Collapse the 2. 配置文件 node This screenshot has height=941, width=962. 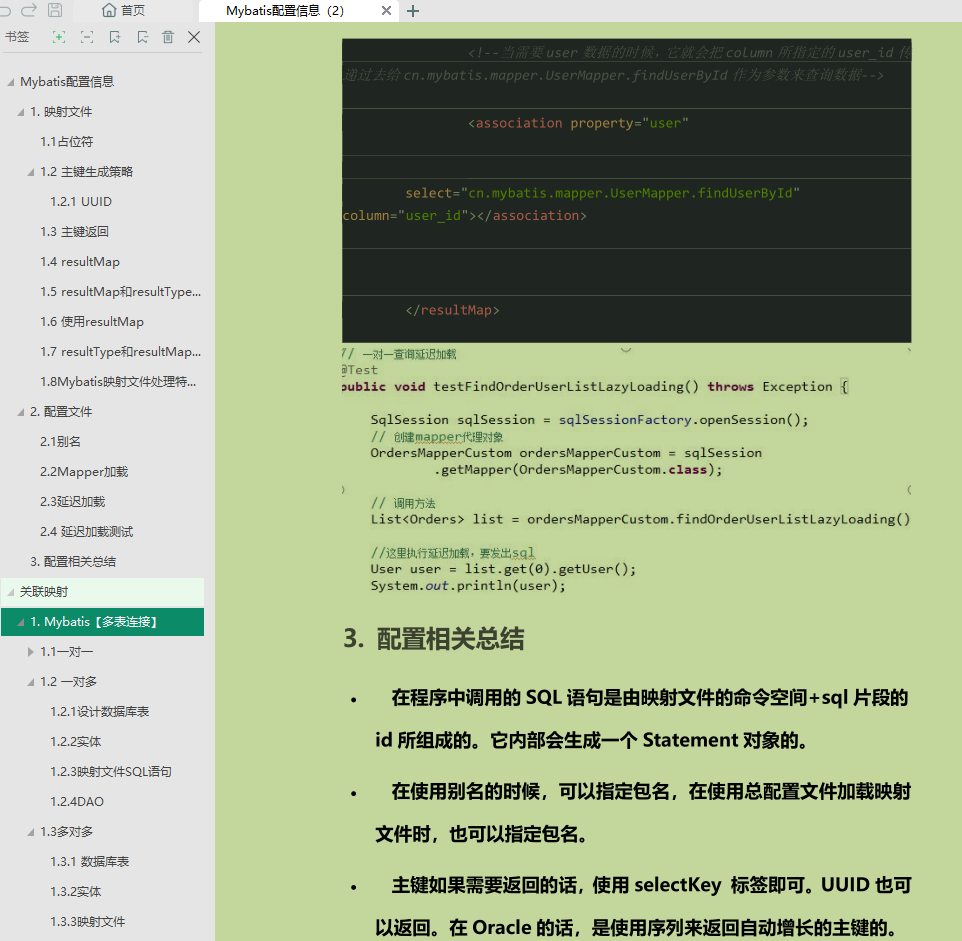tap(21, 412)
